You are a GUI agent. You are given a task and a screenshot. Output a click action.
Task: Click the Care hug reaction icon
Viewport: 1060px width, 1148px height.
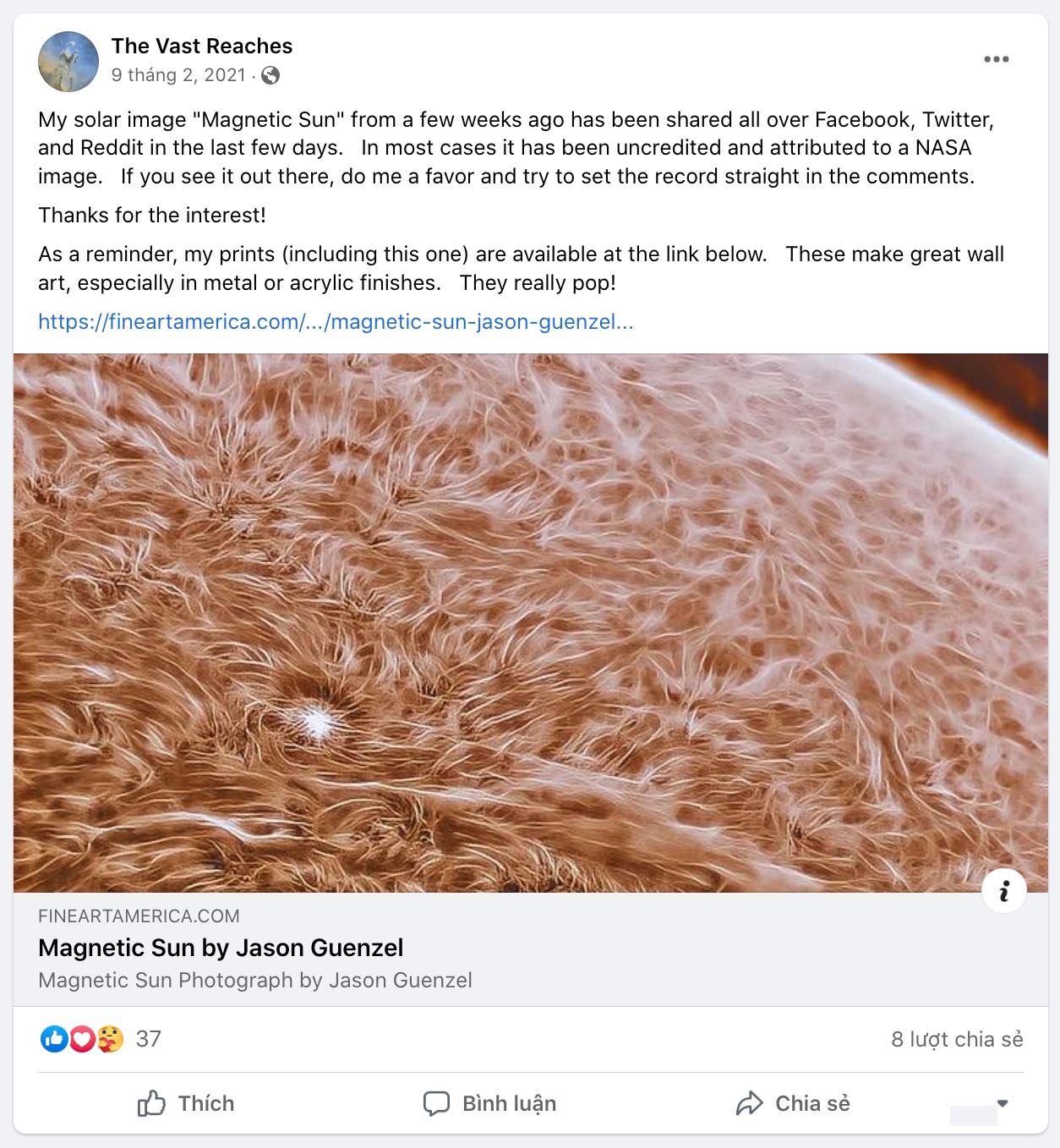[x=108, y=1040]
